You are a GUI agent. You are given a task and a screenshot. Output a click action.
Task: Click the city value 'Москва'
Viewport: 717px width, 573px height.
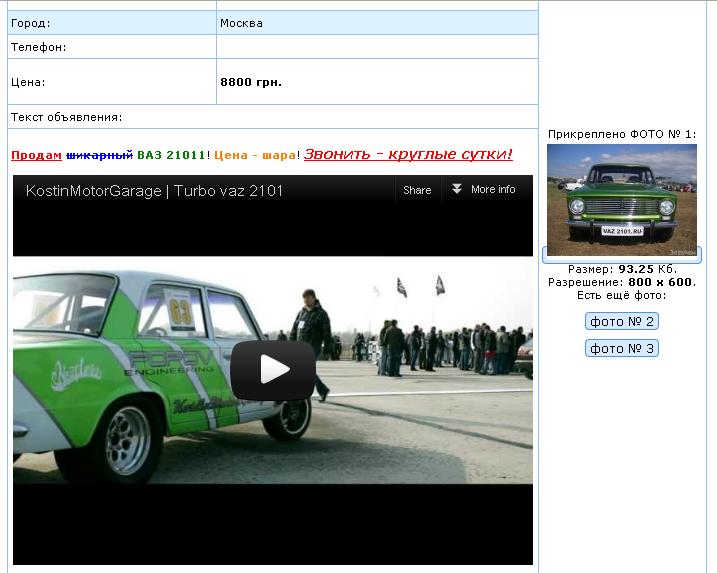(x=241, y=23)
